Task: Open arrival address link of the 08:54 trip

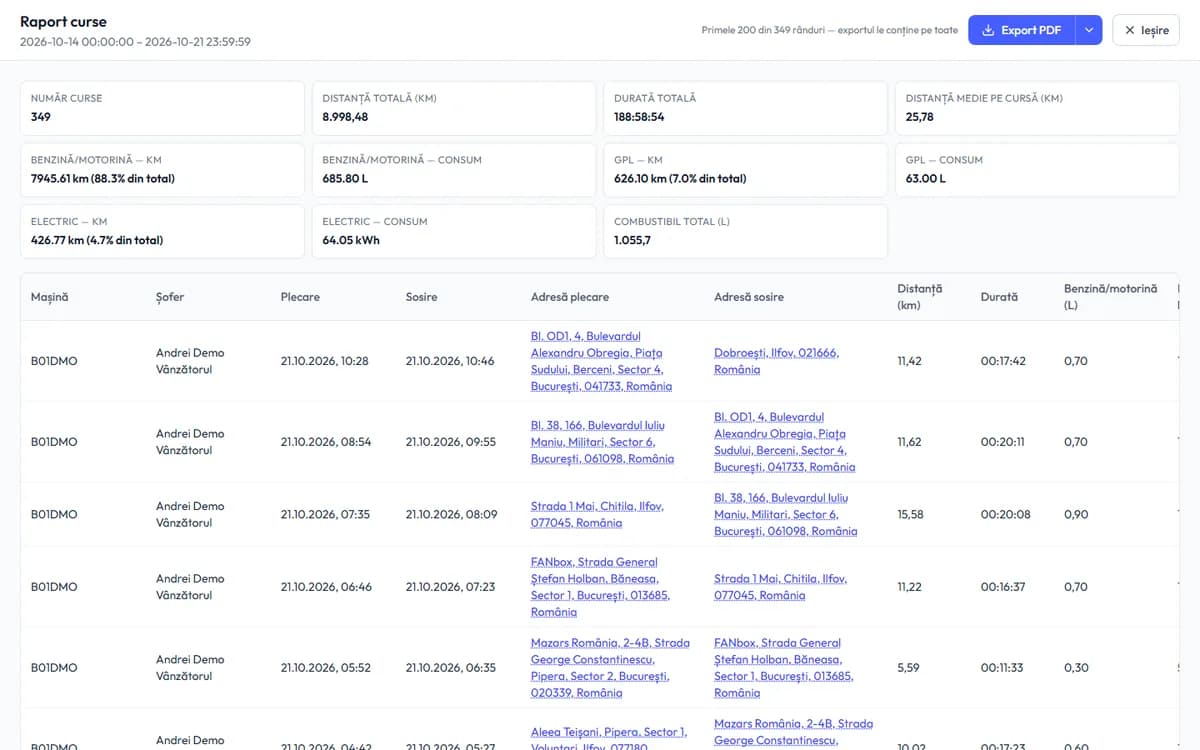Action: [x=784, y=442]
